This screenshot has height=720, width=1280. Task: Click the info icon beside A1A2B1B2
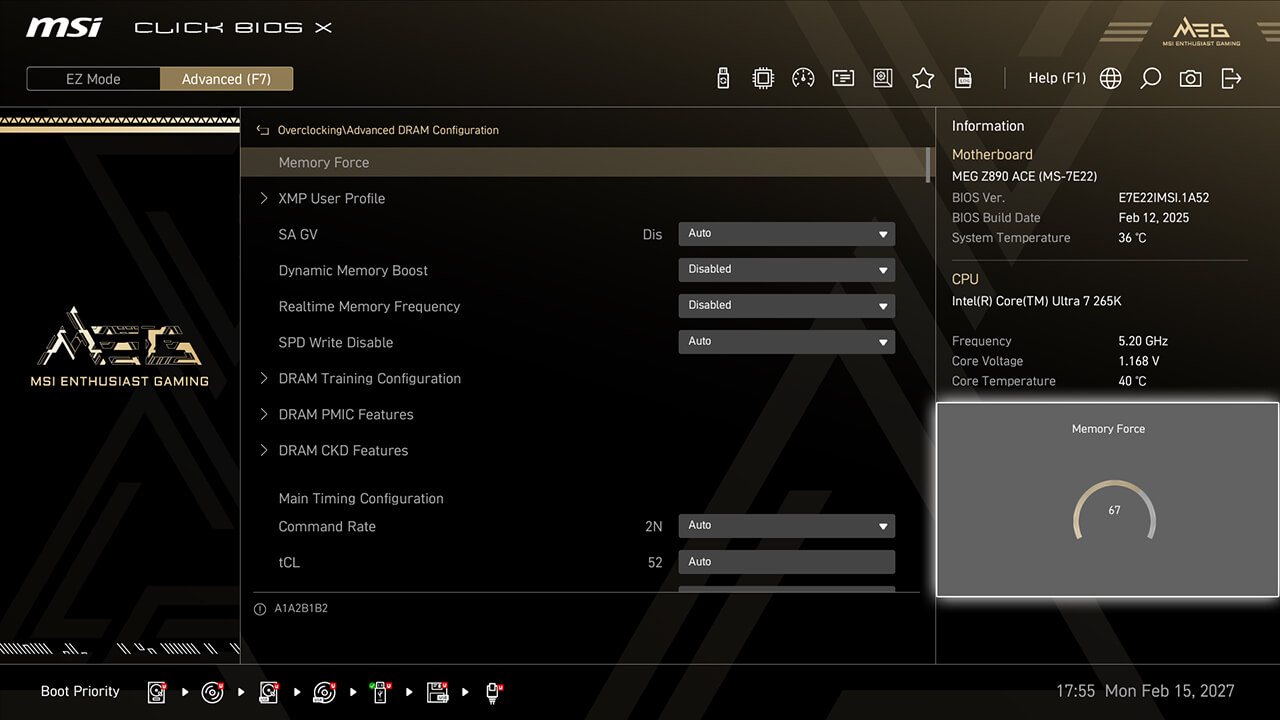pos(260,608)
